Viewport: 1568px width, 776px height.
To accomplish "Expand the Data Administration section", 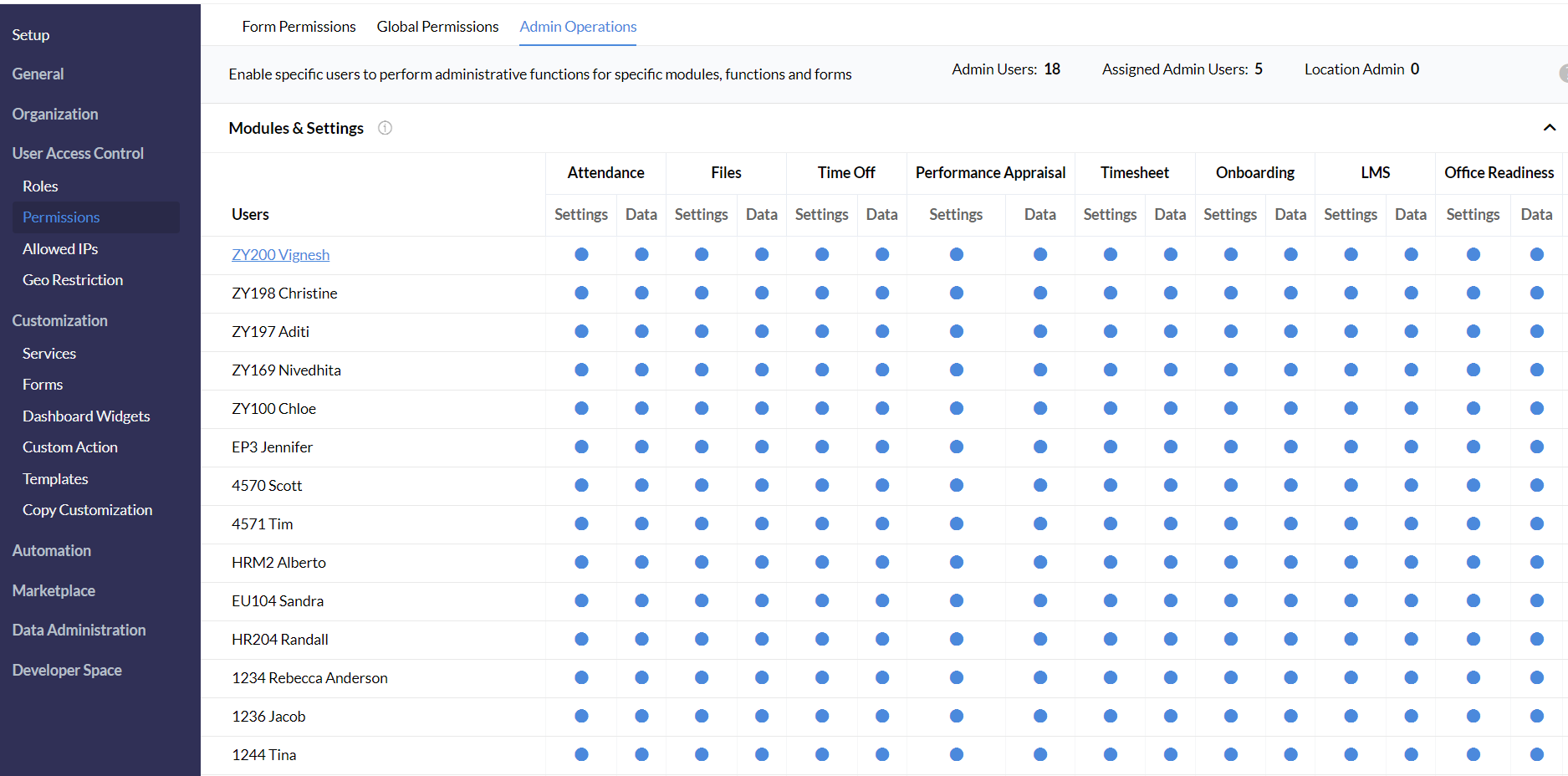I will [x=79, y=630].
